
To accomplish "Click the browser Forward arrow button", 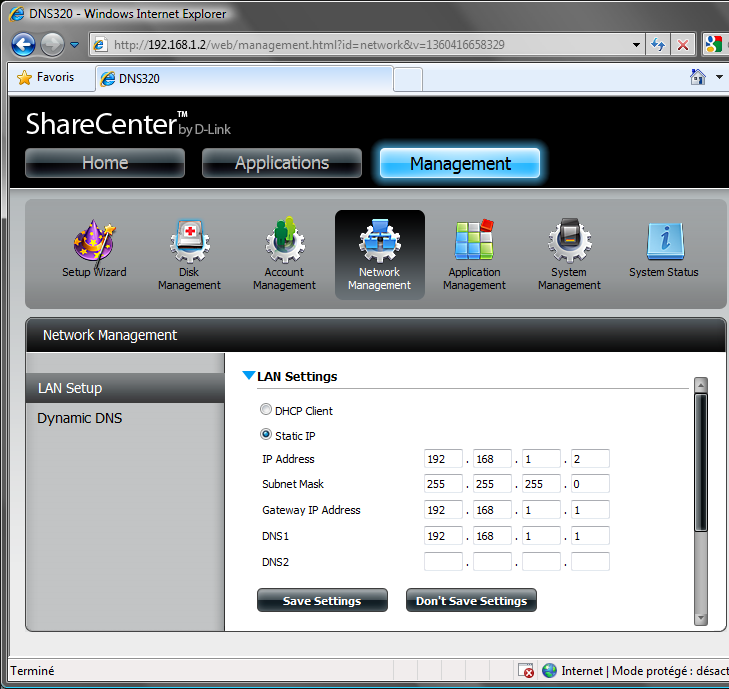I will coord(52,45).
